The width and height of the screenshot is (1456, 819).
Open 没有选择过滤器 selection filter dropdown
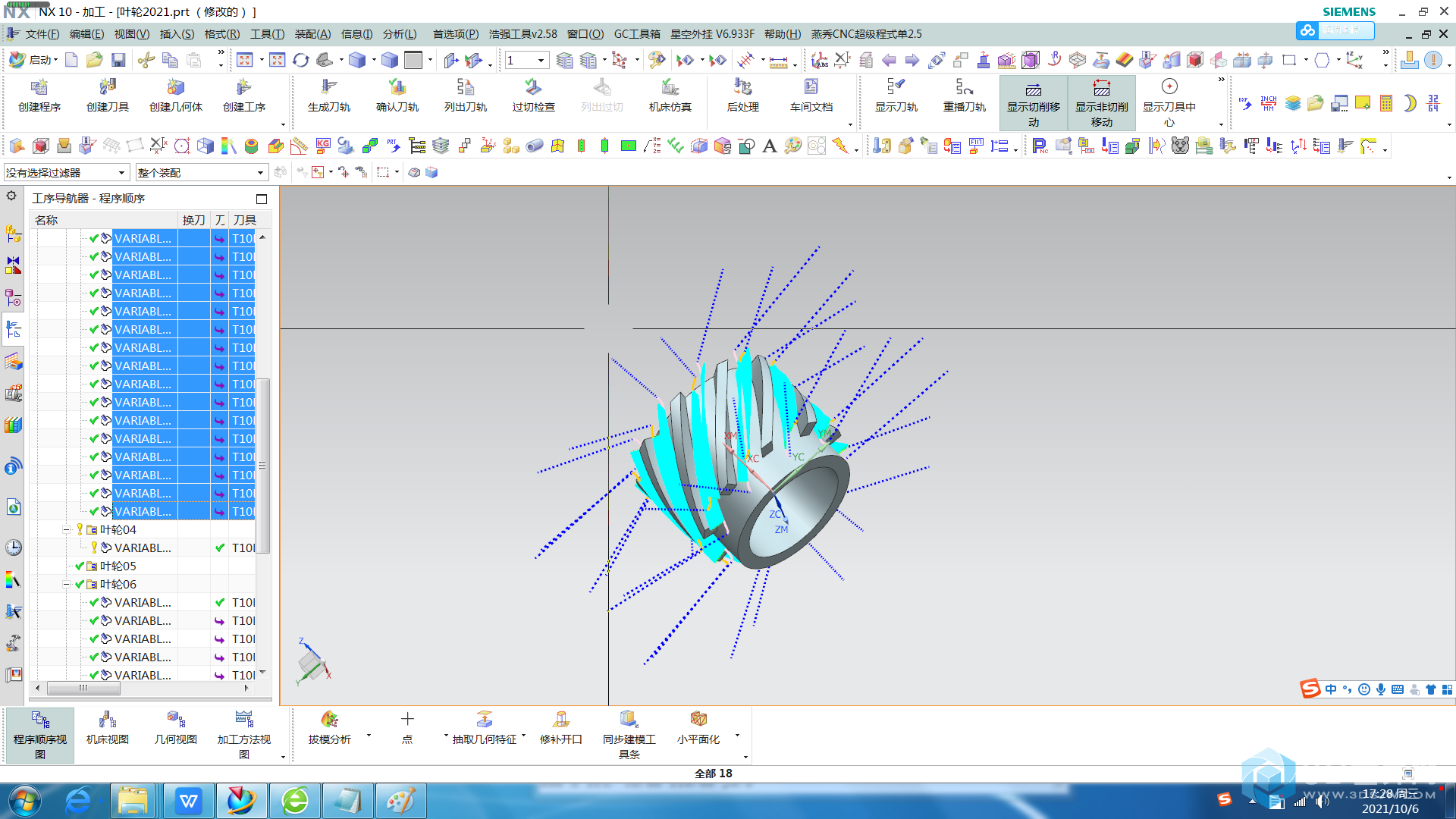click(x=67, y=173)
